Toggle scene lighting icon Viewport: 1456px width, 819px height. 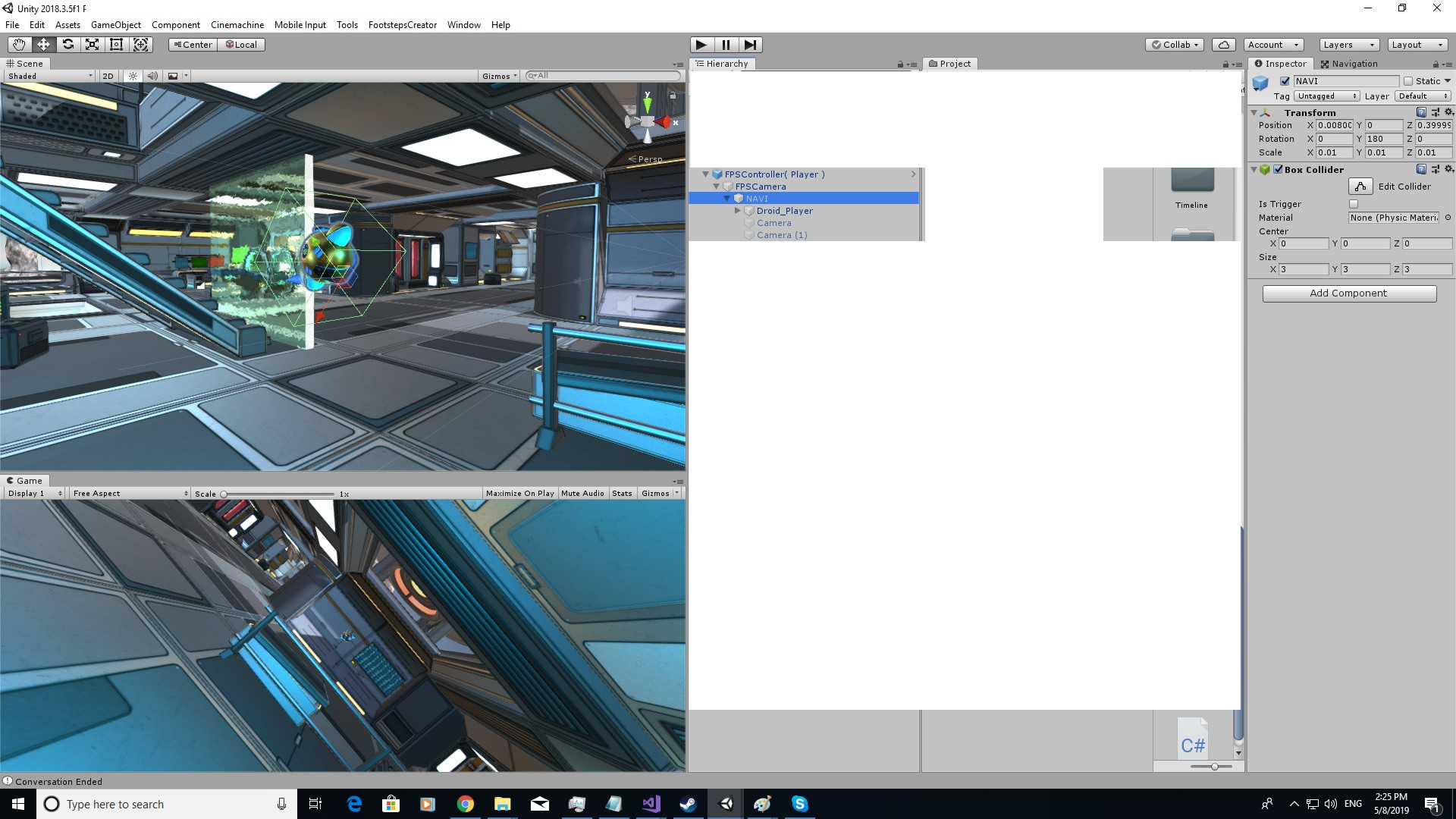133,76
